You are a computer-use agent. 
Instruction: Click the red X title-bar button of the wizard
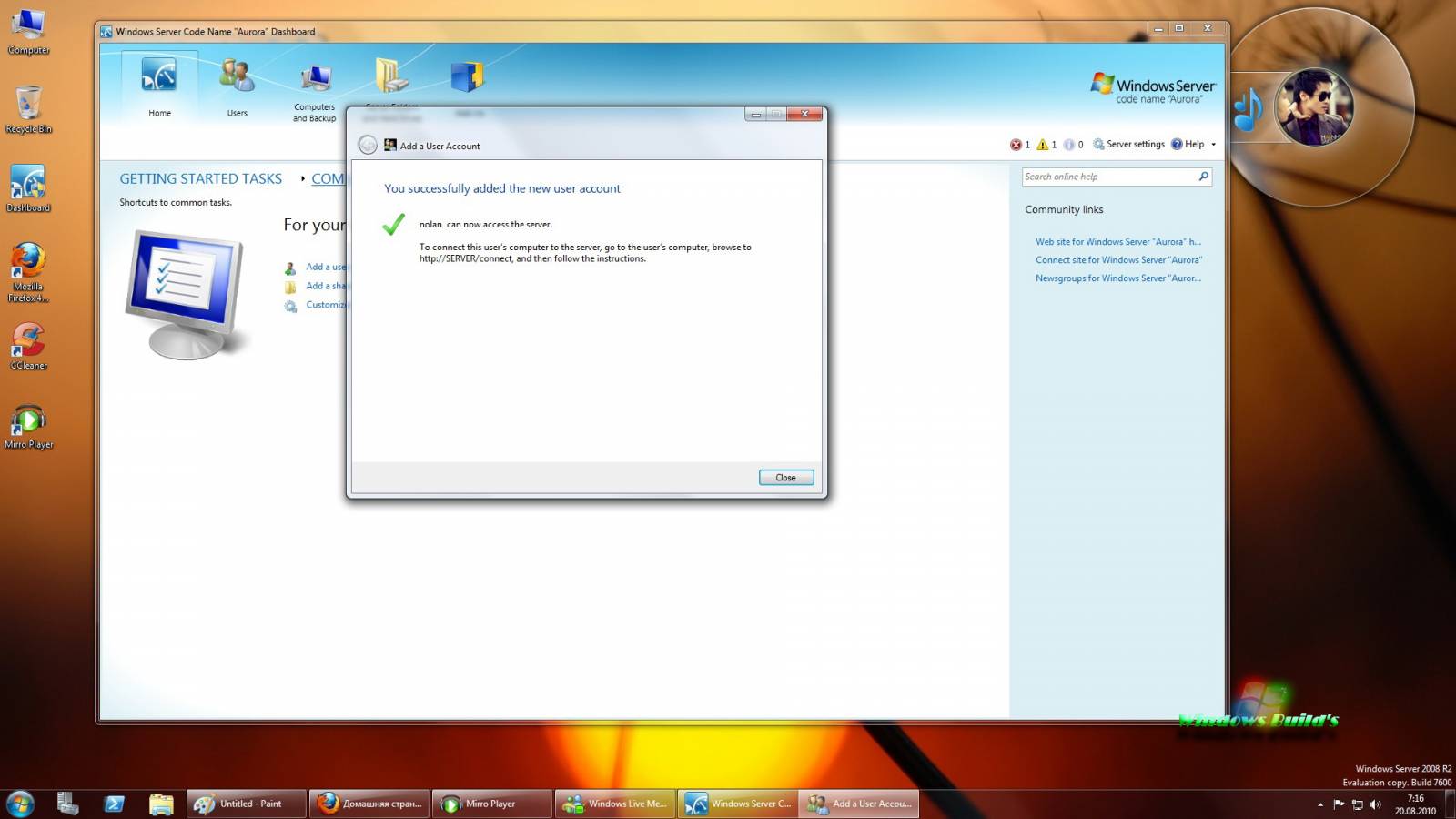805,114
